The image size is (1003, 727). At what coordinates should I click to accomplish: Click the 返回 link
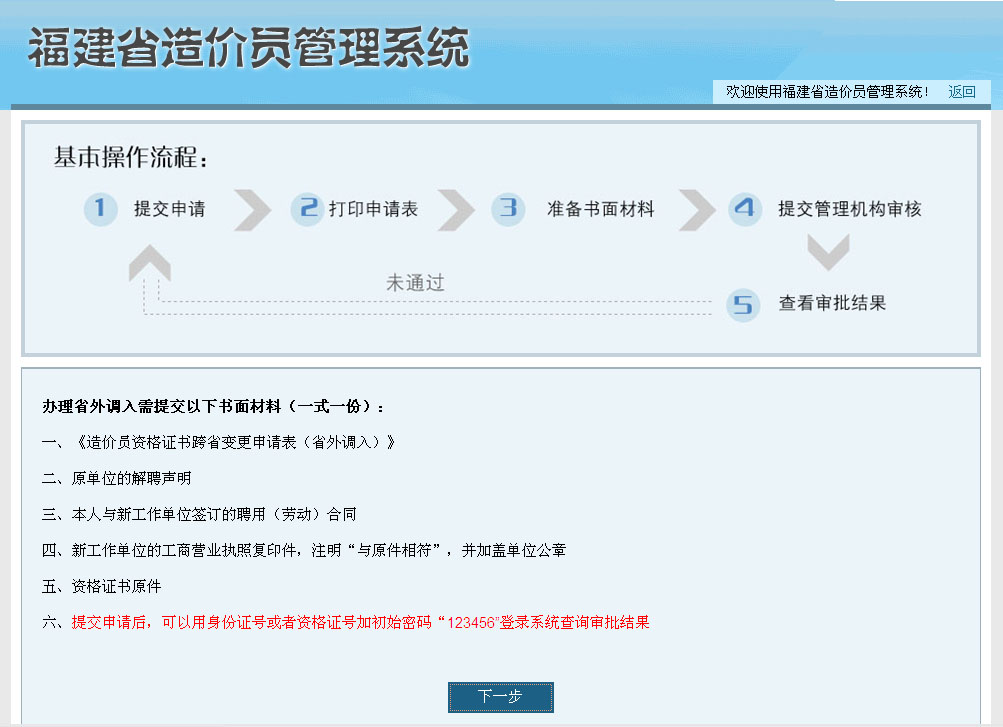click(x=962, y=92)
